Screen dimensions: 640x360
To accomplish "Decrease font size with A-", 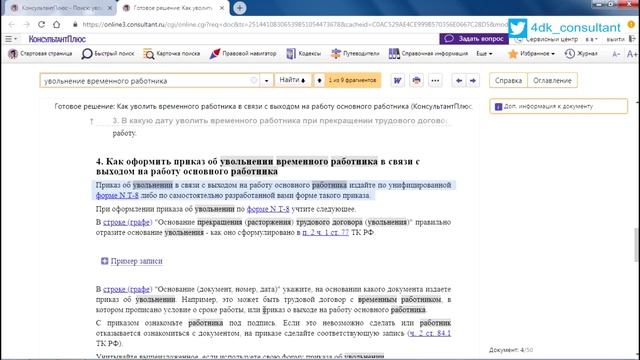I will coord(616,54).
